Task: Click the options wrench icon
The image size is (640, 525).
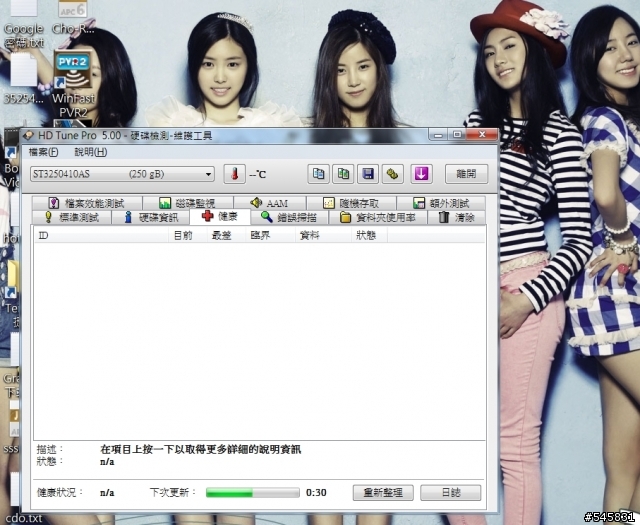Action: pos(393,174)
